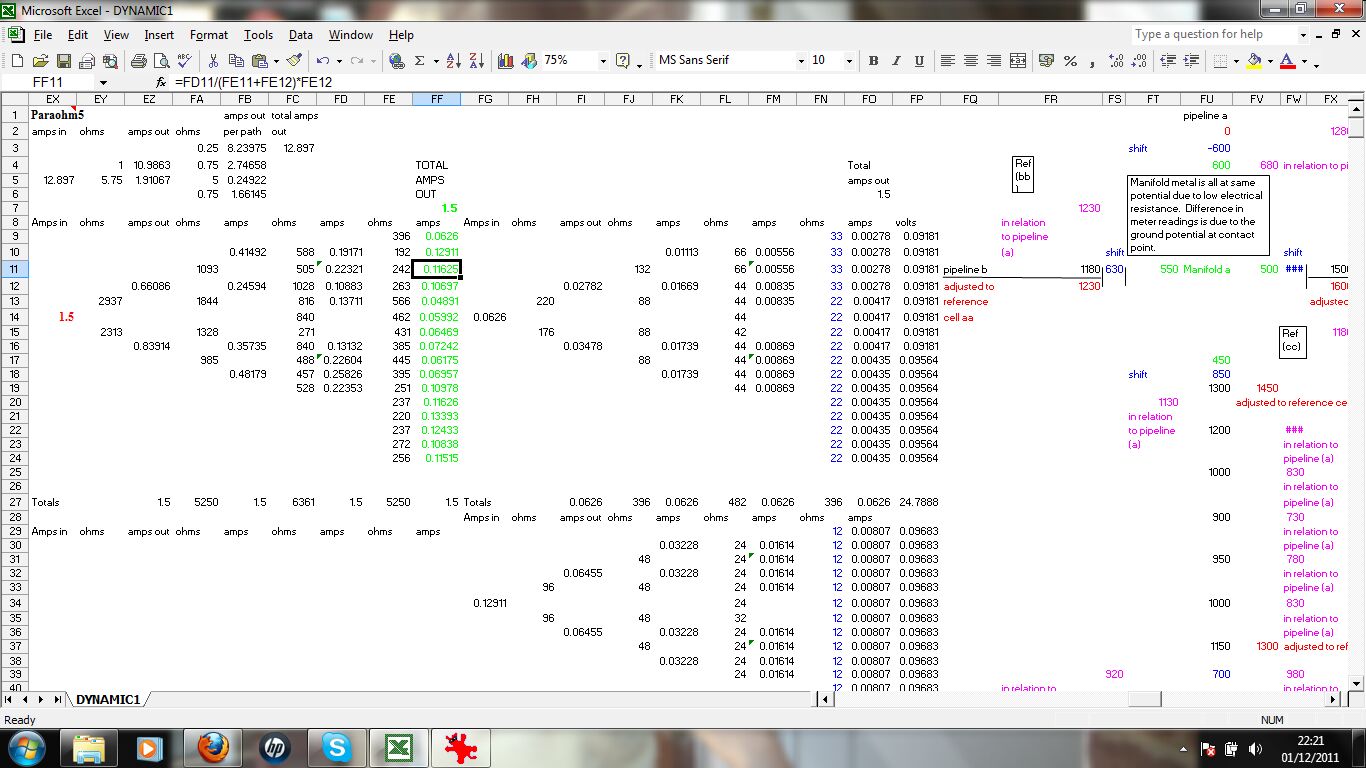Click the AutoSum sigma icon
Image resolution: width=1366 pixels, height=768 pixels.
pyautogui.click(x=420, y=61)
